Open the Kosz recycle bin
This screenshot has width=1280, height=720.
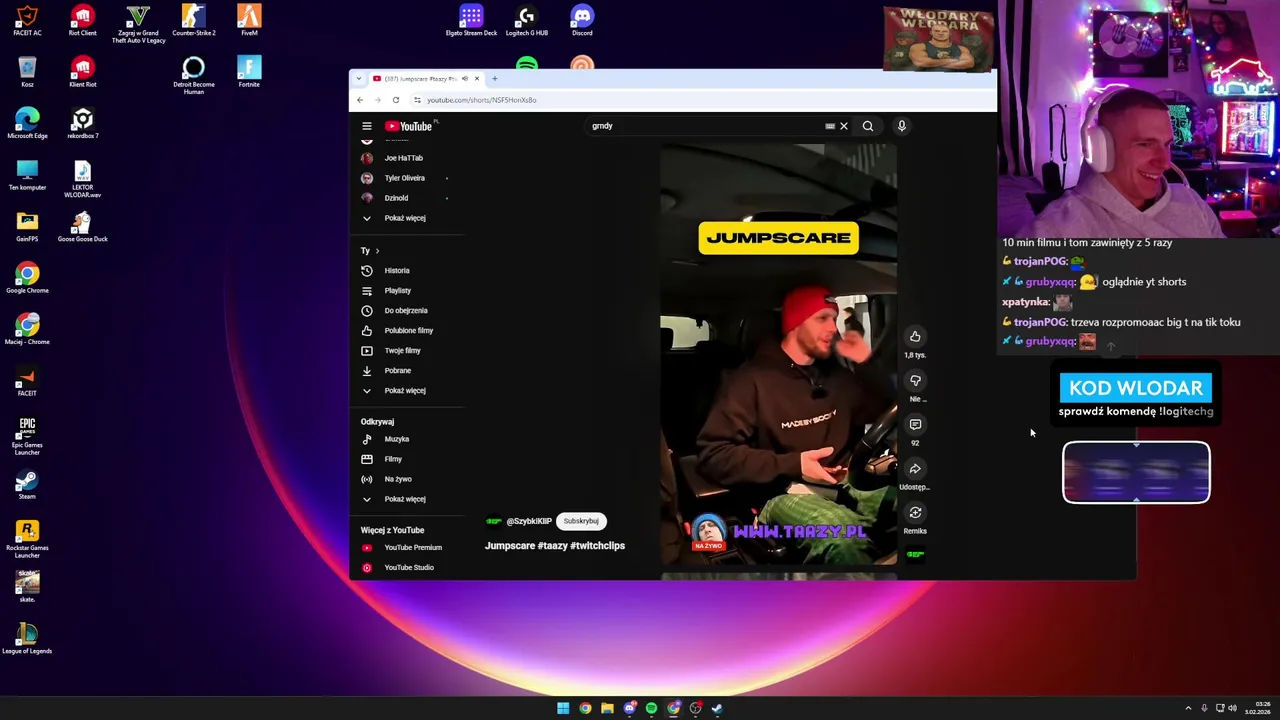(27, 72)
